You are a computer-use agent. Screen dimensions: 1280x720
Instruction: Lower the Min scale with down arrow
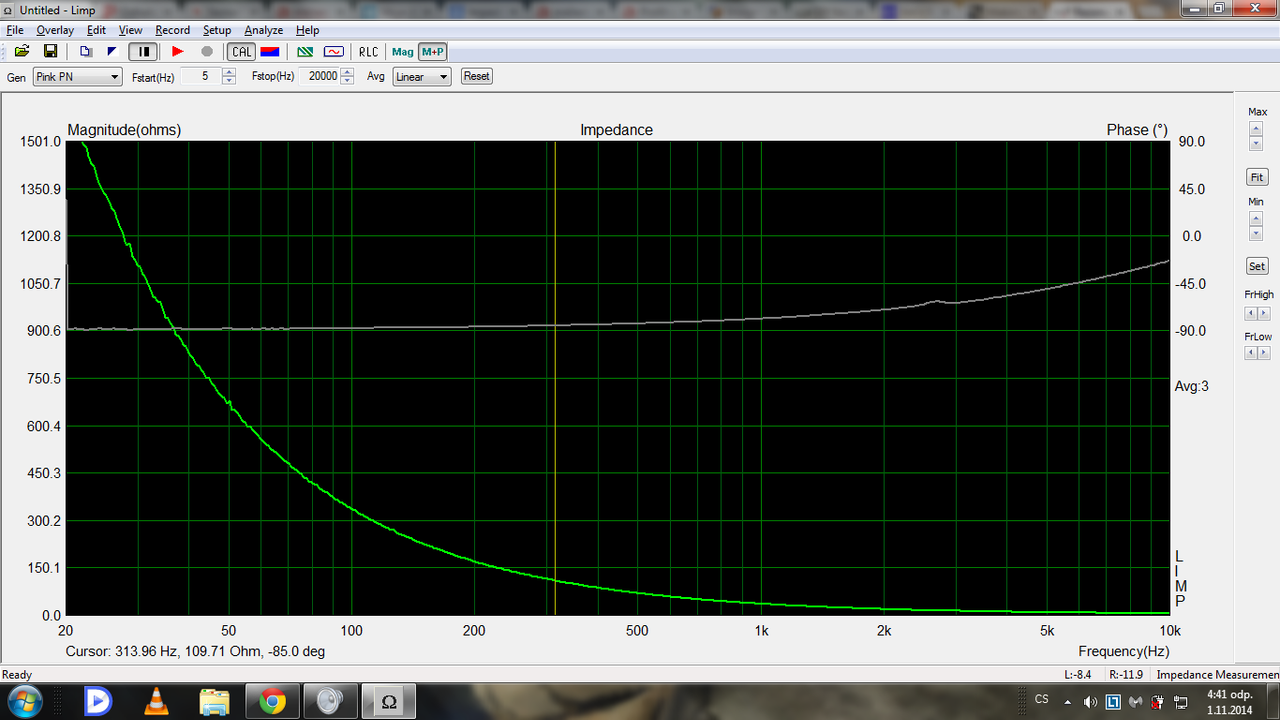click(1256, 233)
